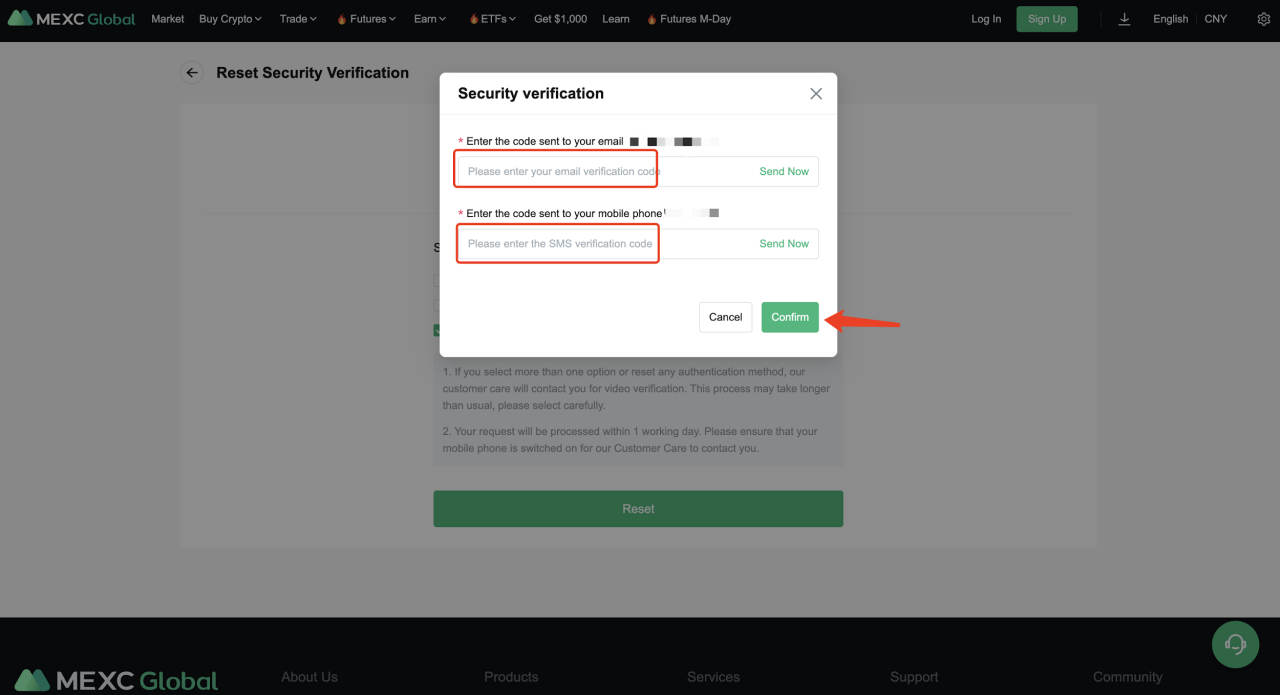Open the Earn dropdown menu
1280x695 pixels.
(431, 19)
